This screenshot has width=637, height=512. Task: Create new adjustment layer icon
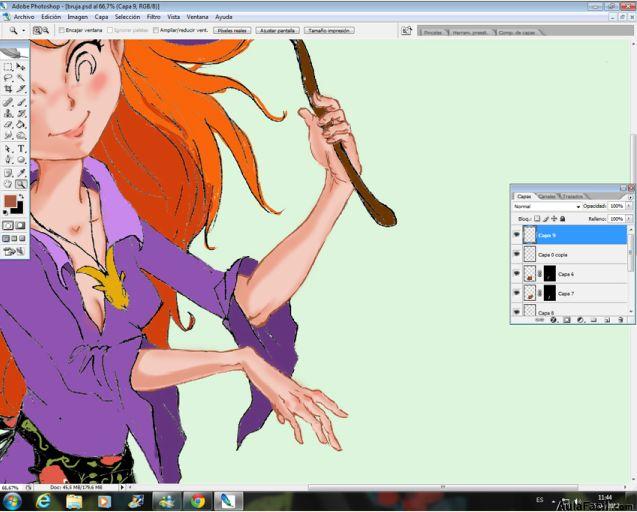581,320
